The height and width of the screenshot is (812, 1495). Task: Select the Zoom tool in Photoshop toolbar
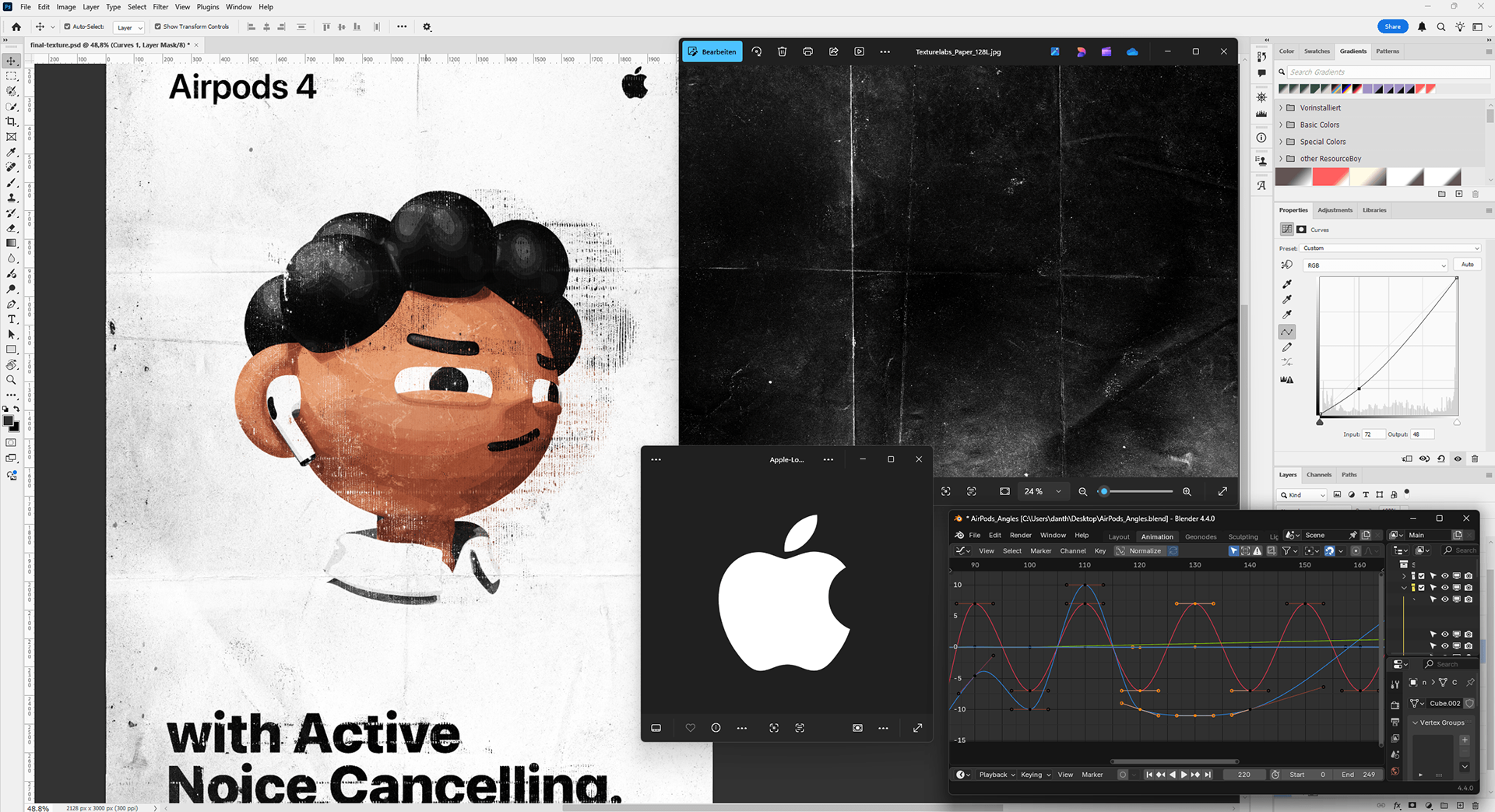[11, 380]
